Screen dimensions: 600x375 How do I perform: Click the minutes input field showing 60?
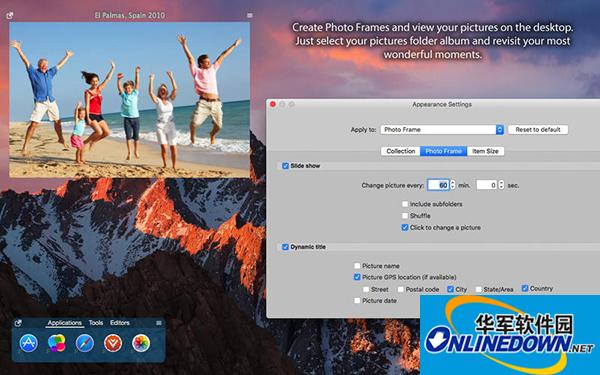[x=438, y=185]
